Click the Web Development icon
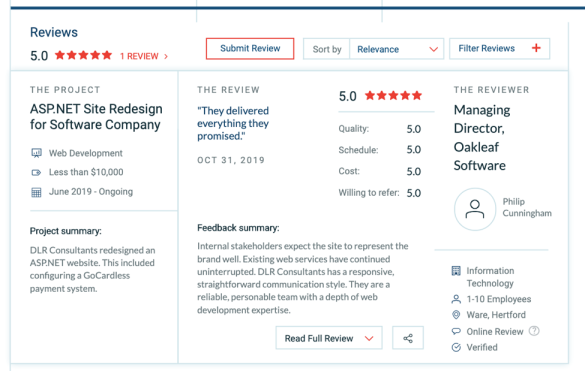585x371 pixels. [36, 153]
